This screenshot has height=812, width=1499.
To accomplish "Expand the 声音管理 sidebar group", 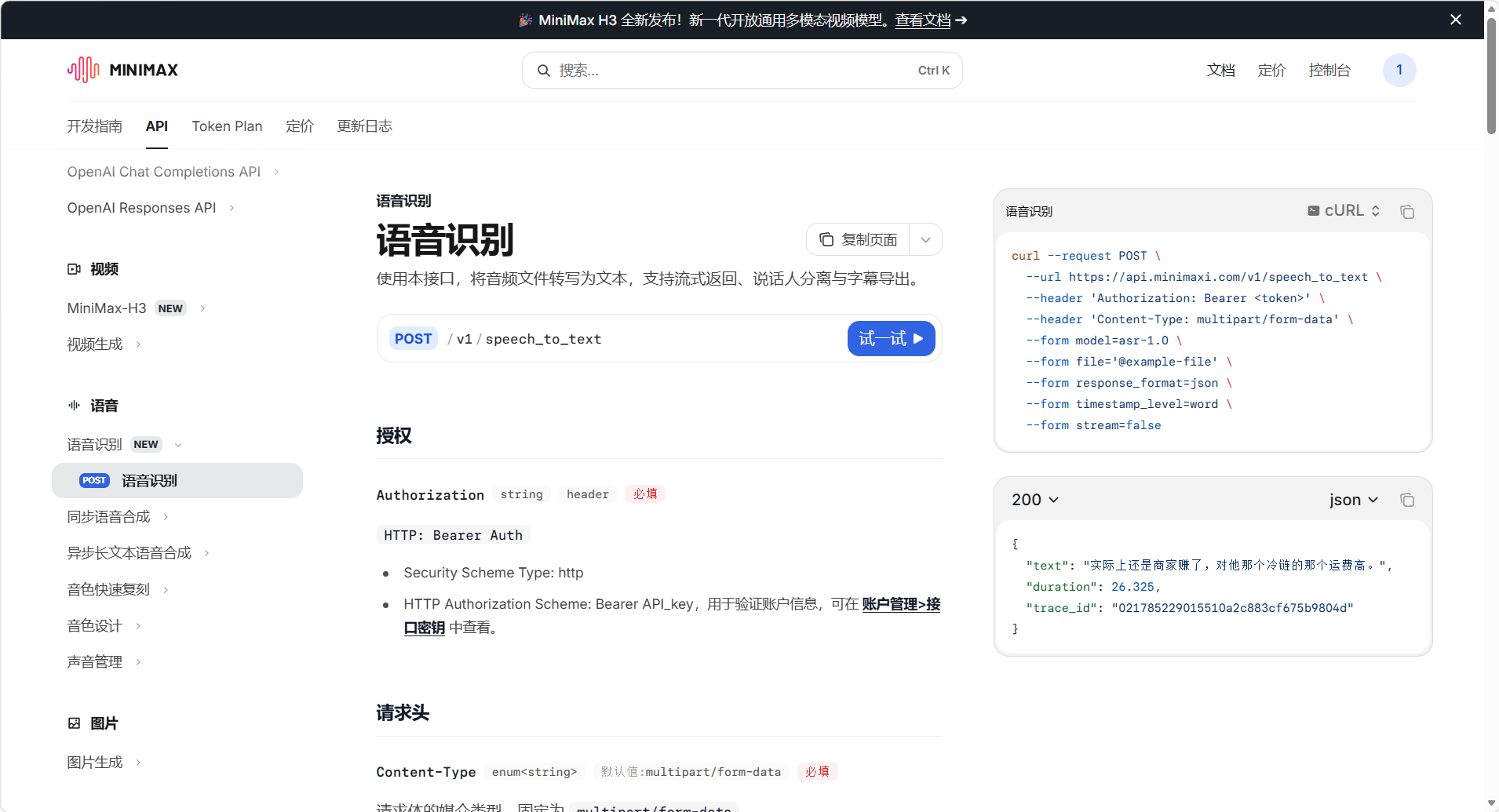I will 138,662.
